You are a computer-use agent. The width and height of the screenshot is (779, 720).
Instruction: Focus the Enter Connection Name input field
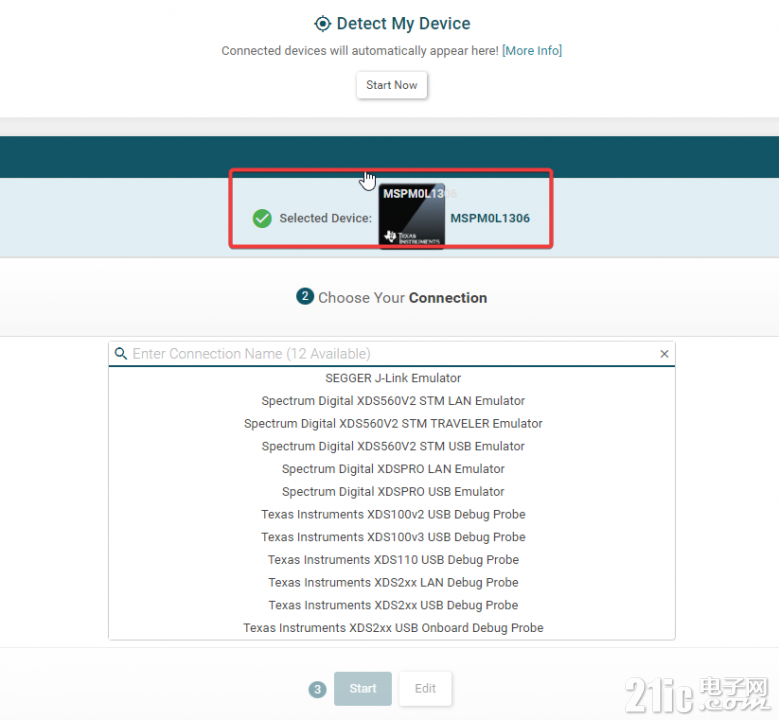[391, 354]
